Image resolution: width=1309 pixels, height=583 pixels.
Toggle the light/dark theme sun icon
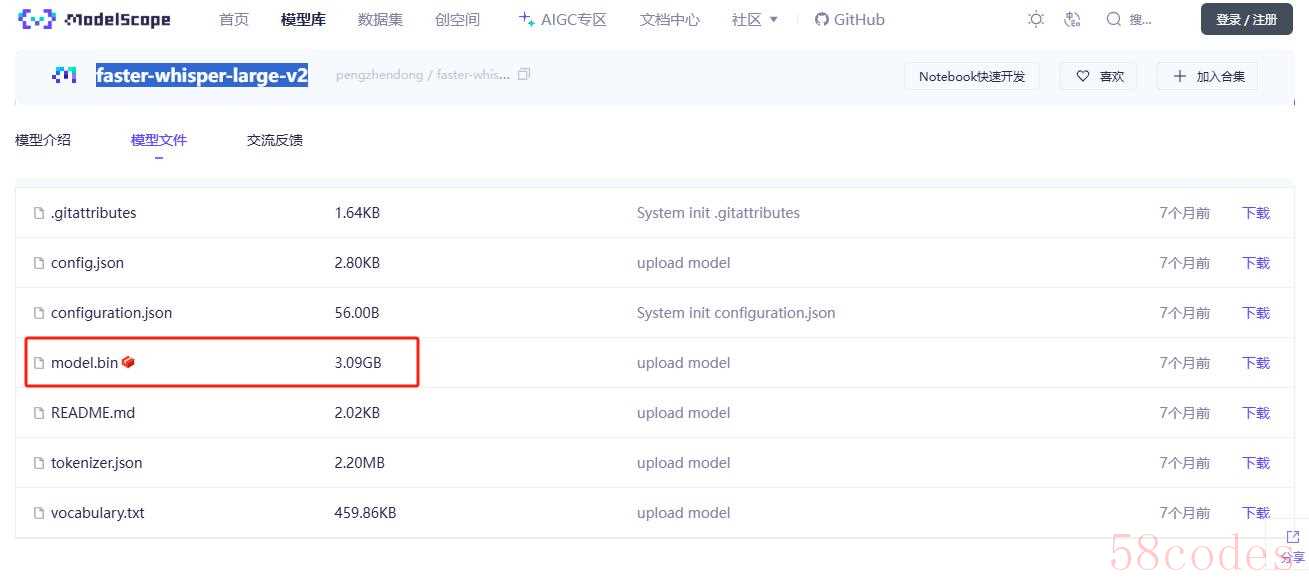tap(1036, 19)
